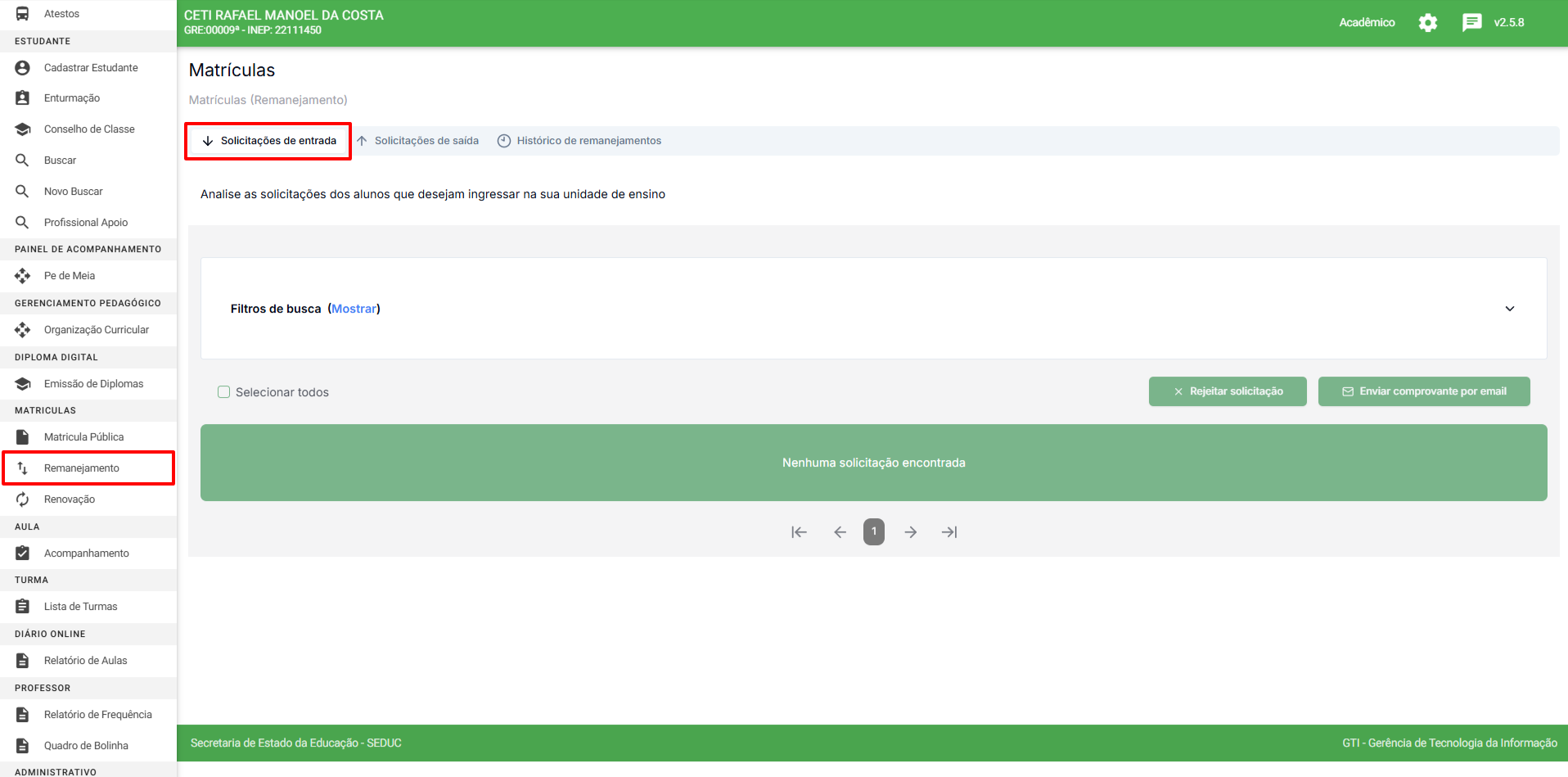The image size is (1568, 777).
Task: Go to the last page arrow
Action: [948, 532]
